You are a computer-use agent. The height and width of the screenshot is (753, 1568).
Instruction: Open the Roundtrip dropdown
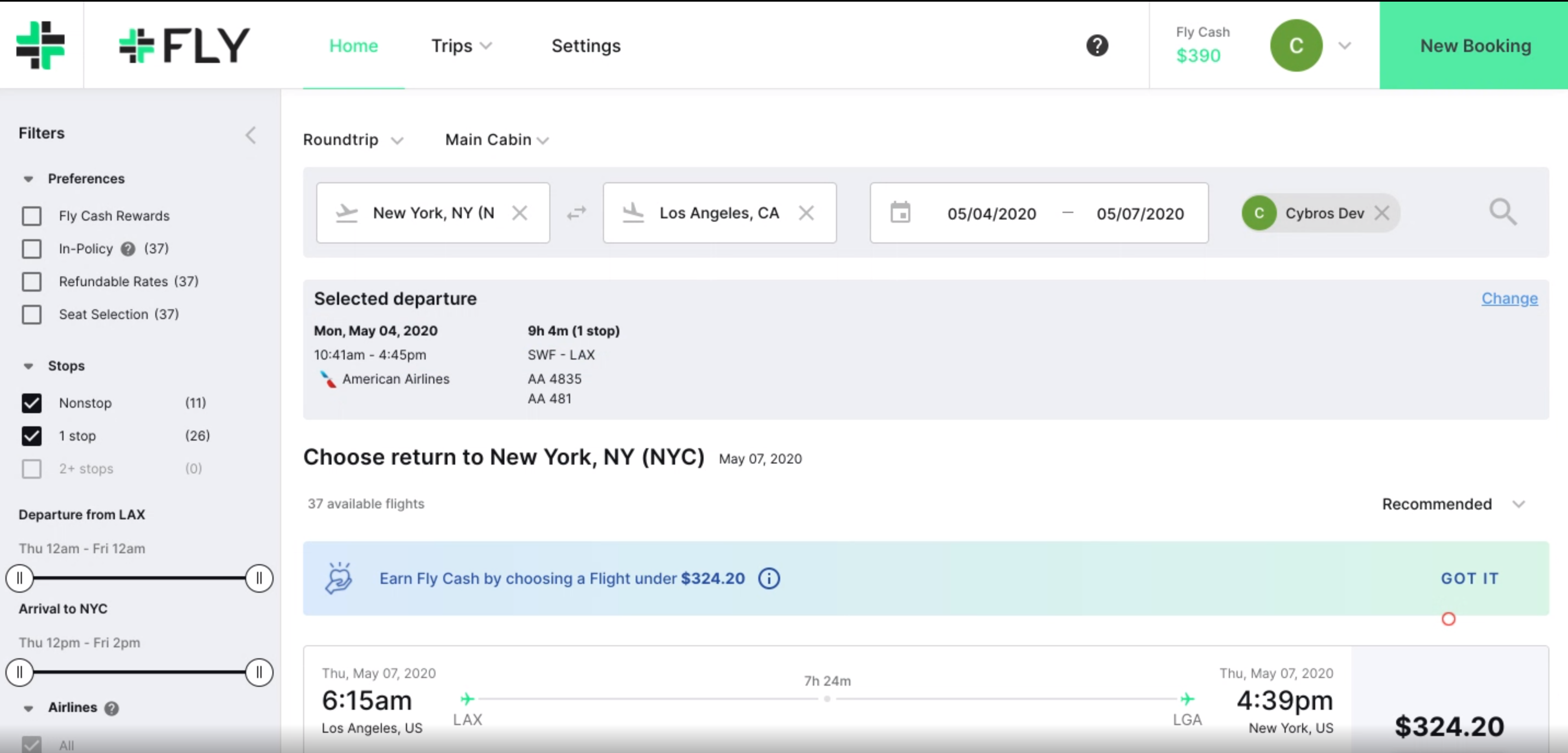click(x=353, y=140)
